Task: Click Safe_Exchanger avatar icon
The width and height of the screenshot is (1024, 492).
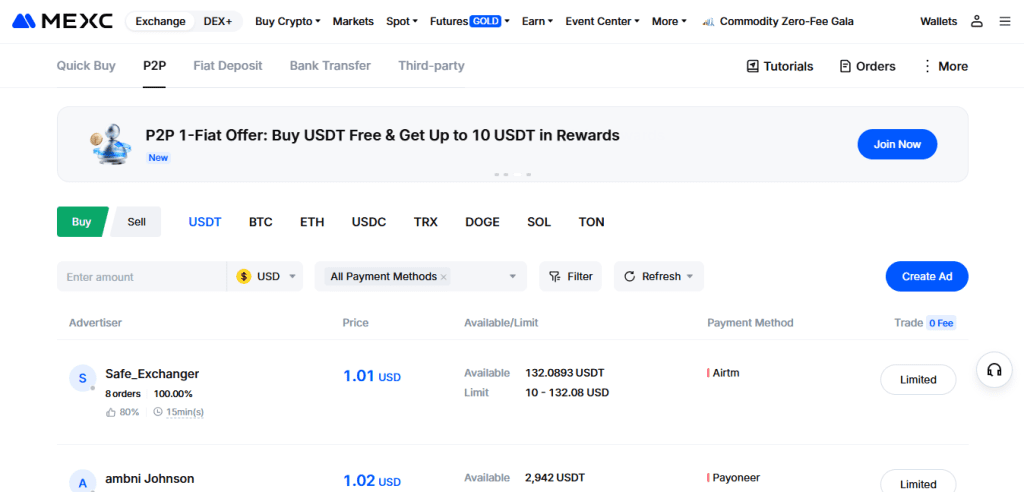Action: pos(82,378)
